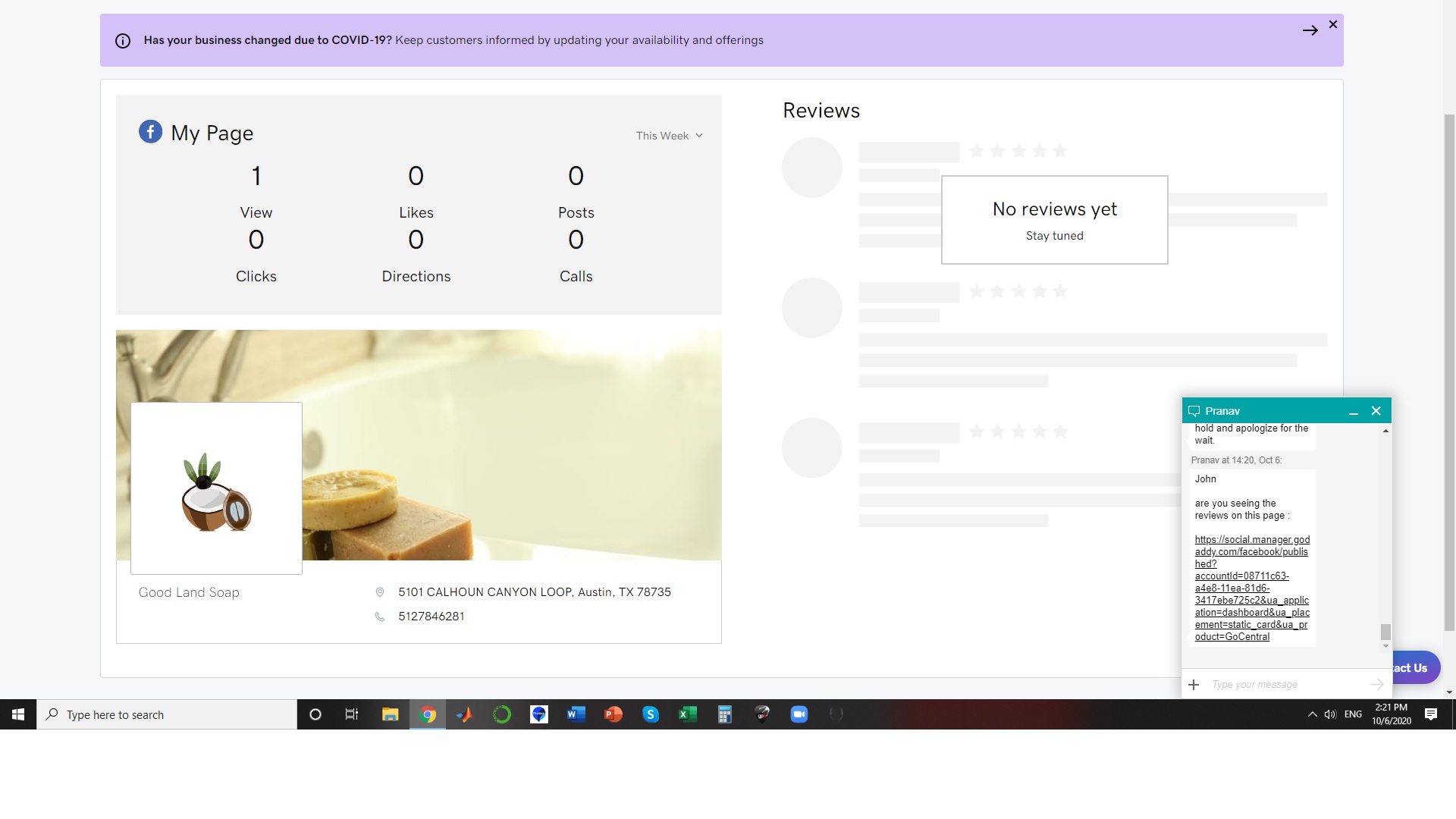
Task: Click the Calls stat label
Action: tap(576, 277)
